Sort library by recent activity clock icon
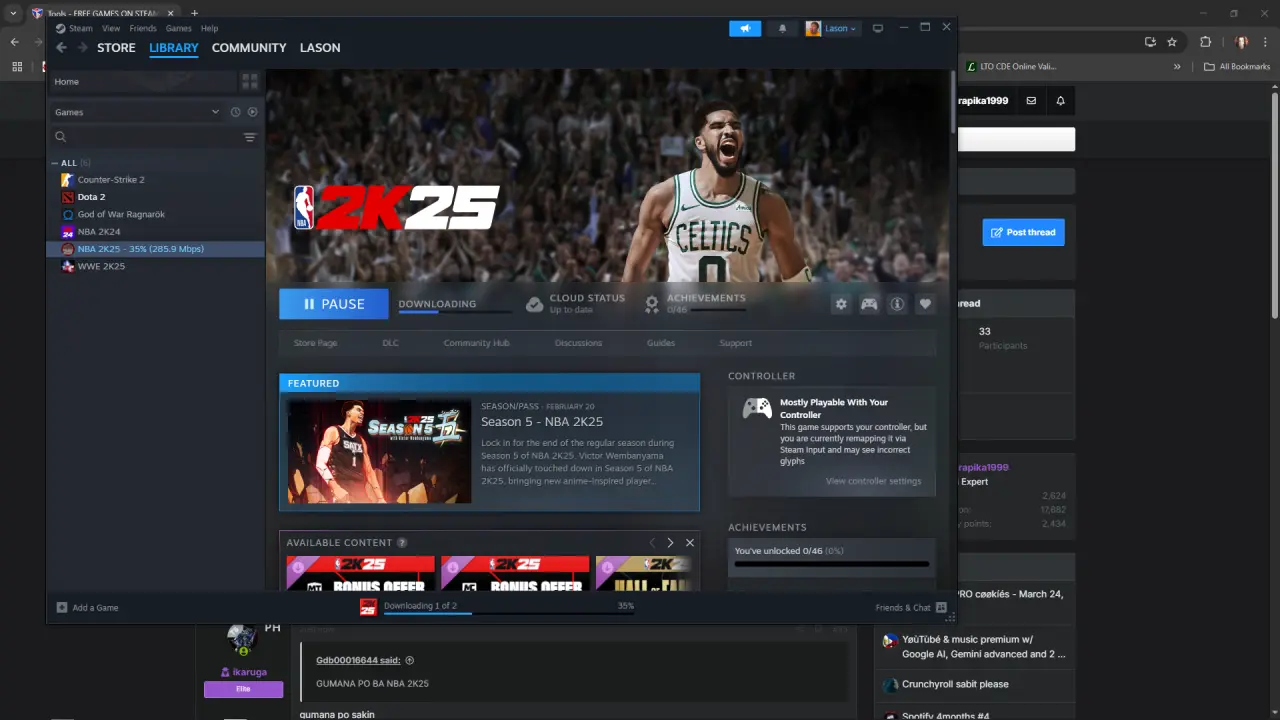Image resolution: width=1280 pixels, height=720 pixels. tap(235, 112)
